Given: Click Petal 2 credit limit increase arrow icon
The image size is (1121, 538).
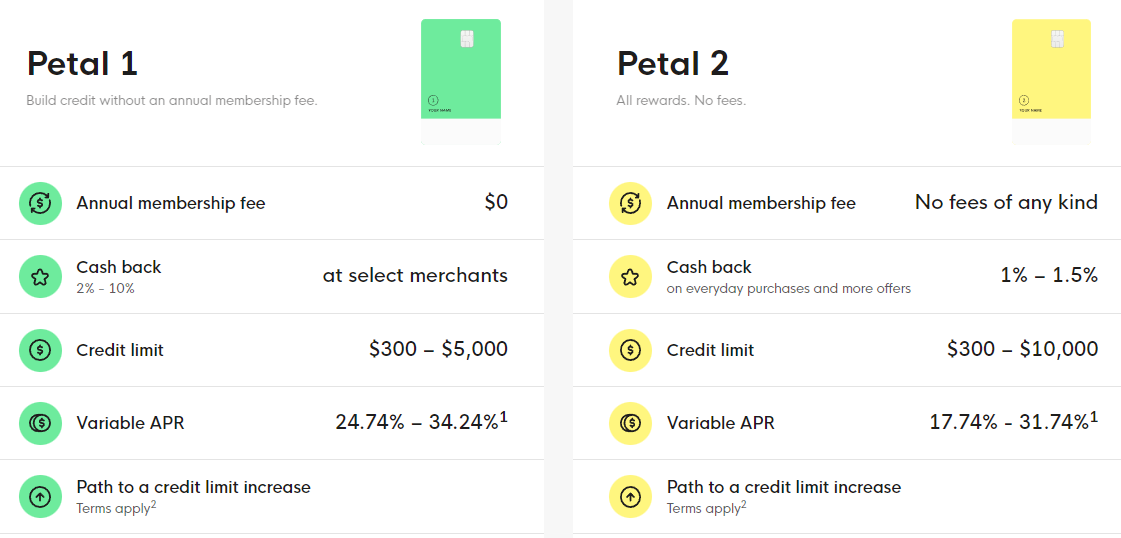Looking at the screenshot, I should (630, 497).
